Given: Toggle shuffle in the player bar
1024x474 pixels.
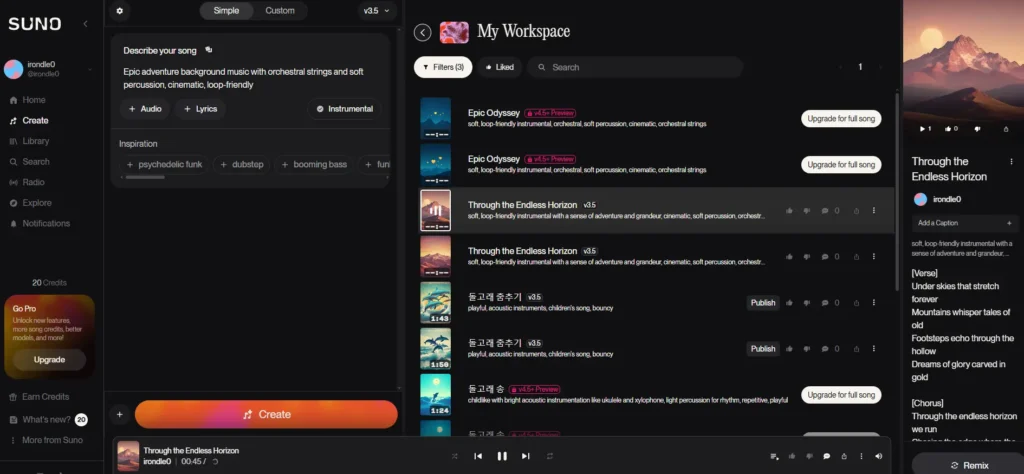Looking at the screenshot, I should [455, 456].
